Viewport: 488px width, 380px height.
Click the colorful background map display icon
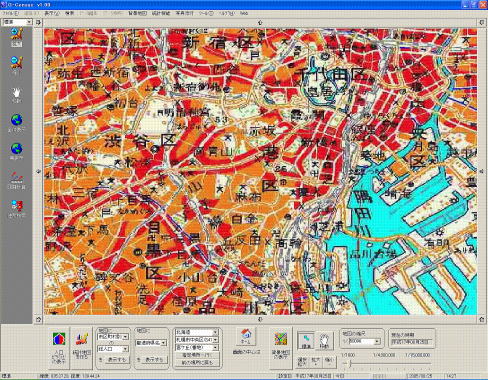point(281,339)
